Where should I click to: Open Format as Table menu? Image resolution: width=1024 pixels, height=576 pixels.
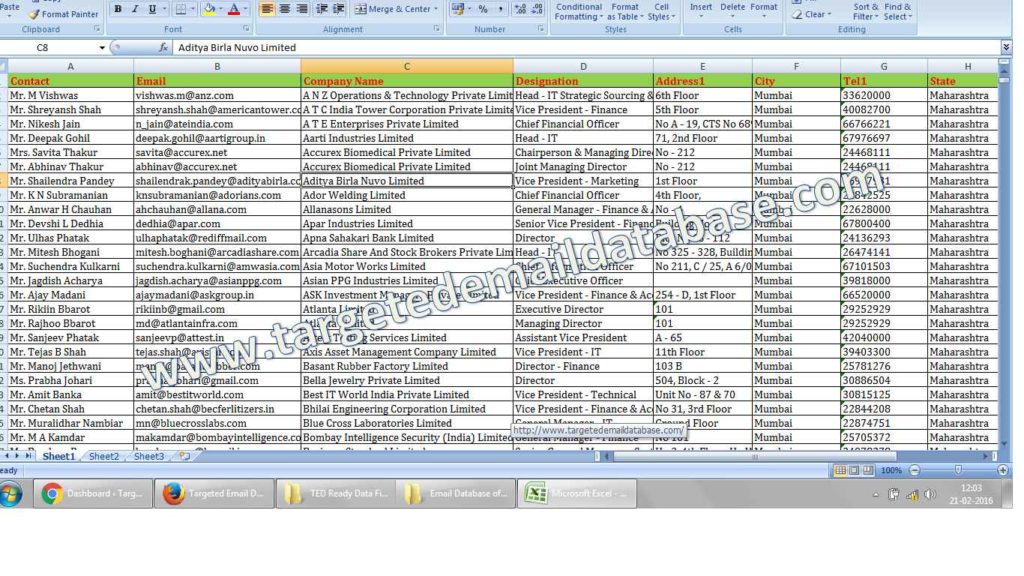click(x=625, y=11)
